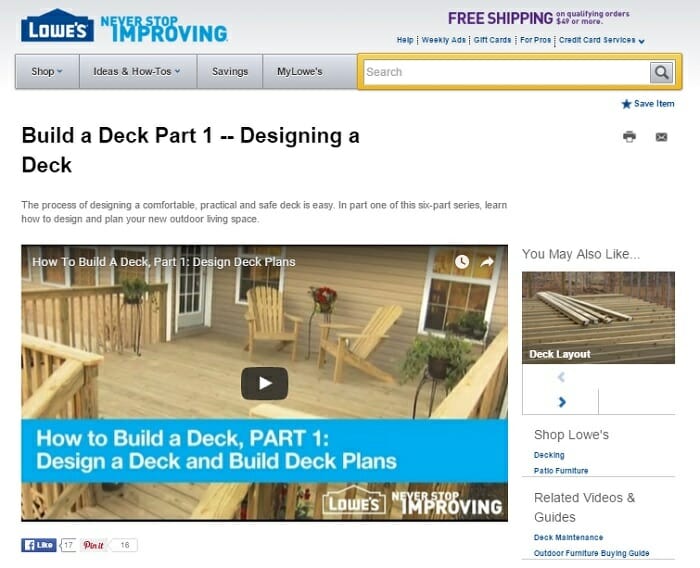
Task: Like the page on Facebook
Action: 39,545
